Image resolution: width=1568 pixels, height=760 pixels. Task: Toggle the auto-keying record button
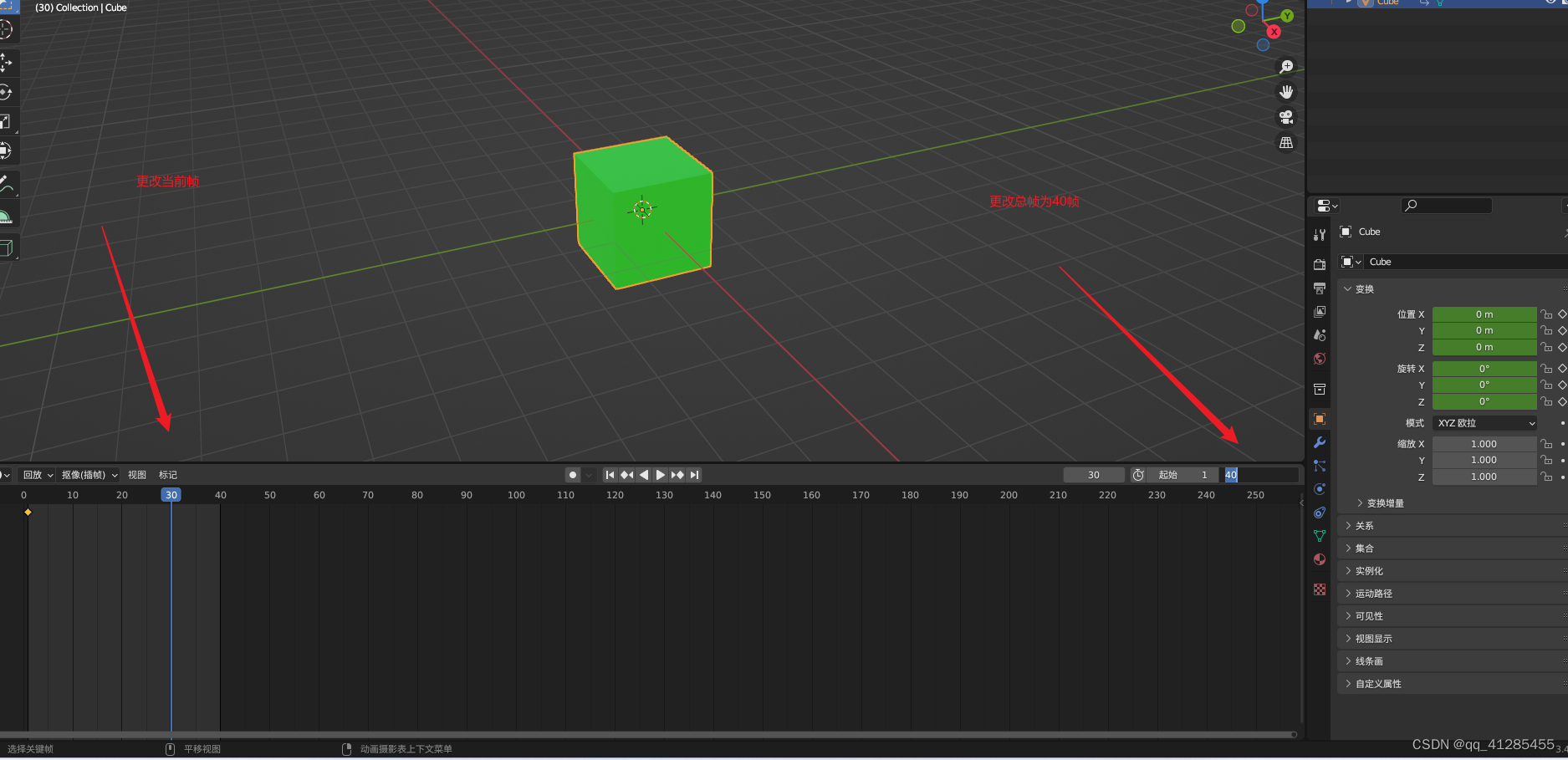coord(573,475)
